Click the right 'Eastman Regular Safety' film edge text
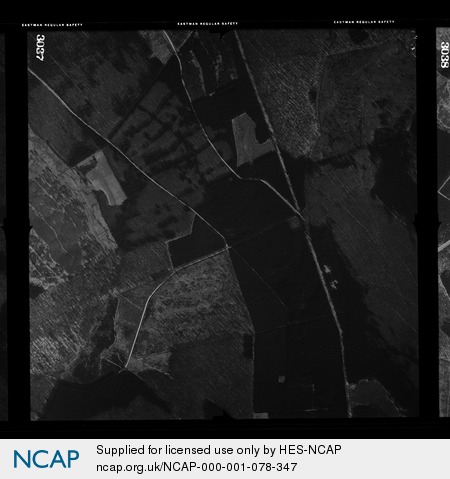The image size is (450, 479). [x=364, y=22]
